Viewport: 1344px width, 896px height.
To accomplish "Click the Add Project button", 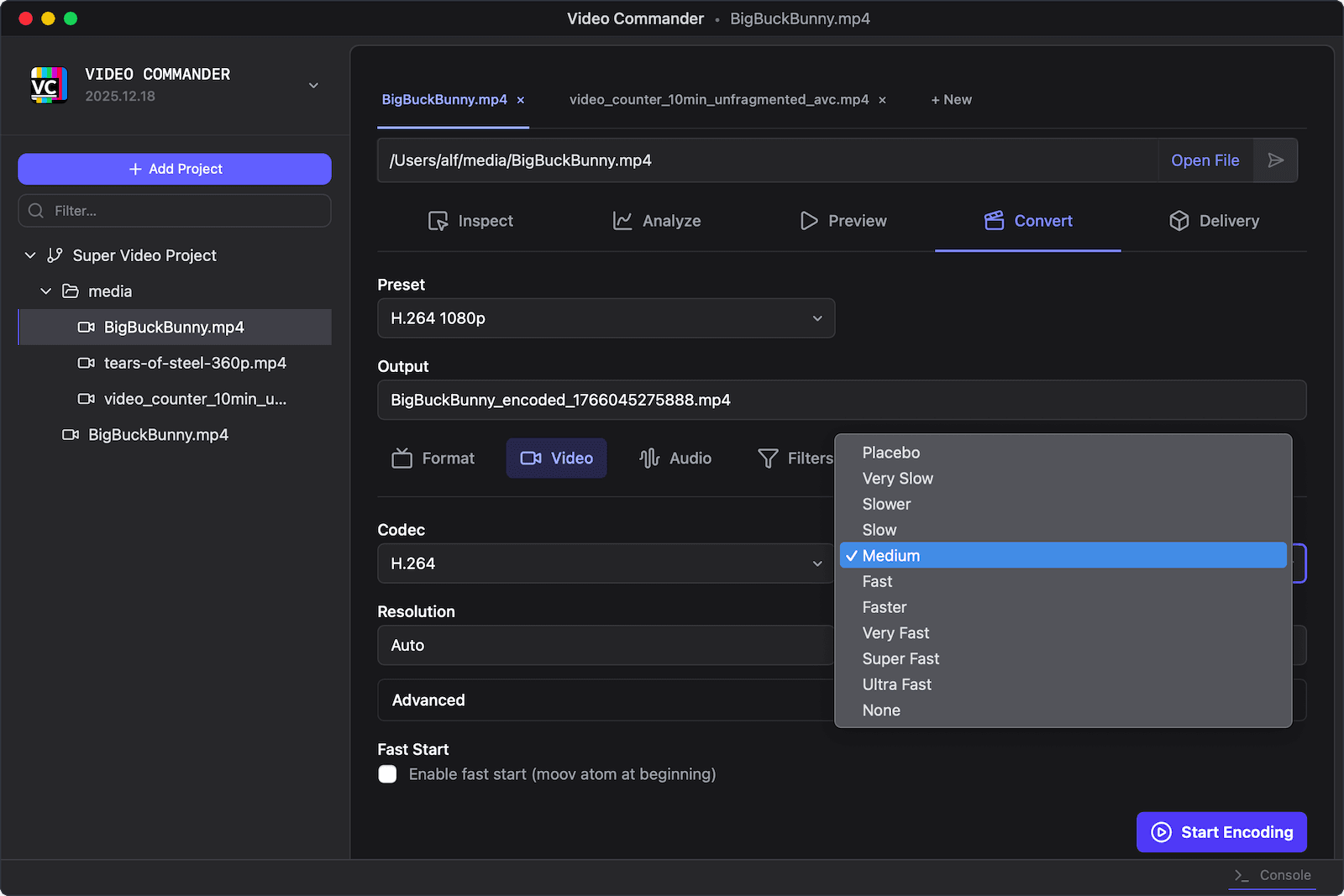I will coord(174,169).
